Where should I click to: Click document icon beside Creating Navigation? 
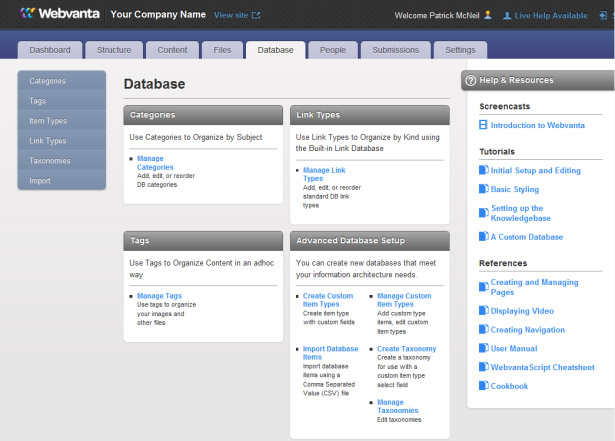pos(484,329)
